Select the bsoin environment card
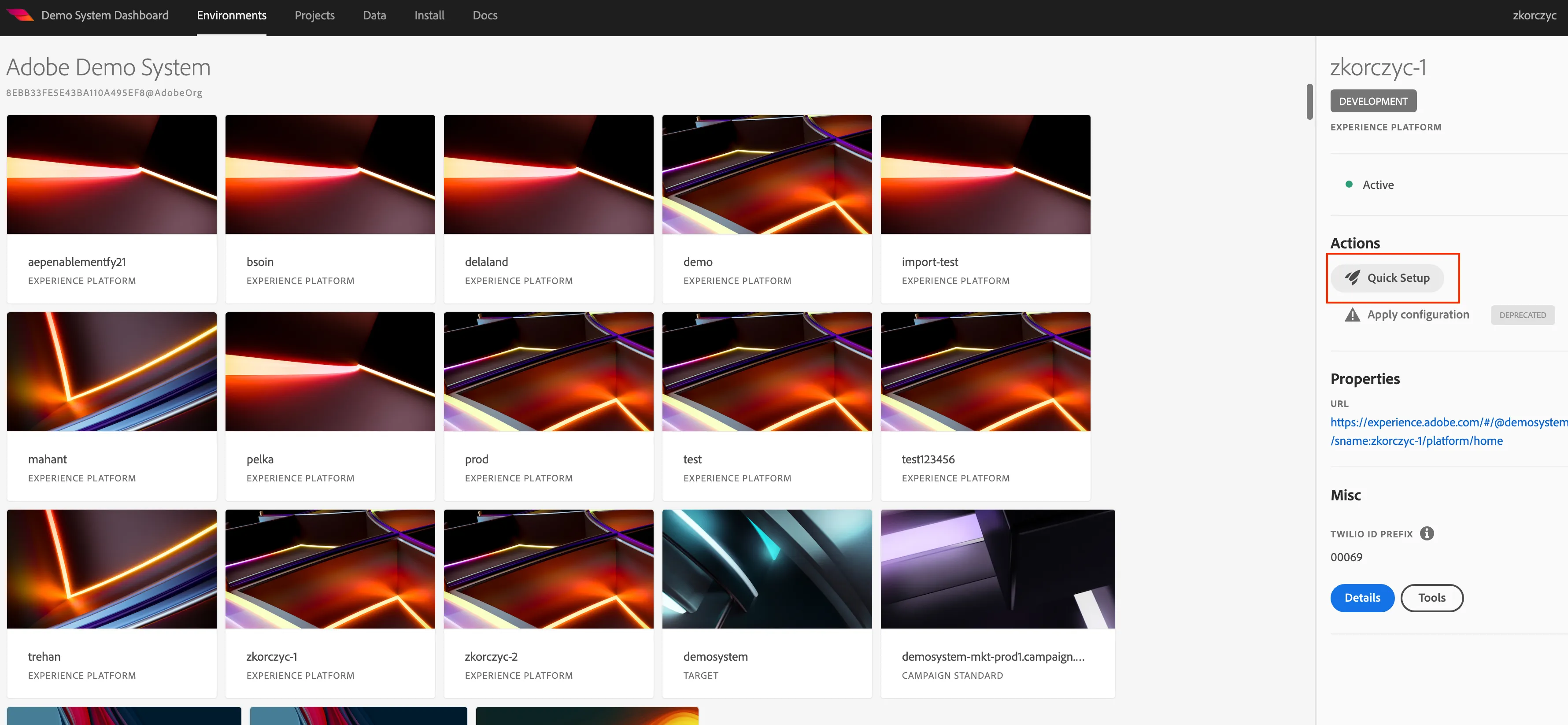The height and width of the screenshot is (725, 1568). pyautogui.click(x=330, y=209)
